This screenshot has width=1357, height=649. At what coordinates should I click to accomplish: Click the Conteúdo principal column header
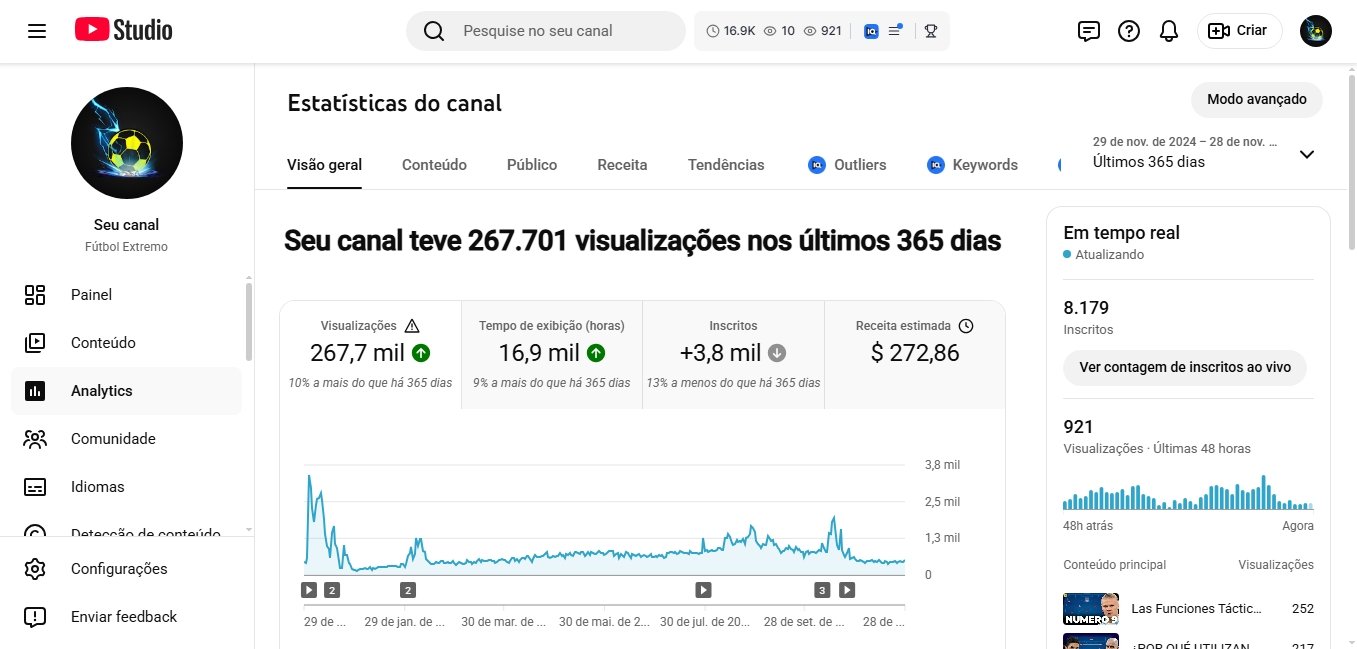pyautogui.click(x=1115, y=565)
